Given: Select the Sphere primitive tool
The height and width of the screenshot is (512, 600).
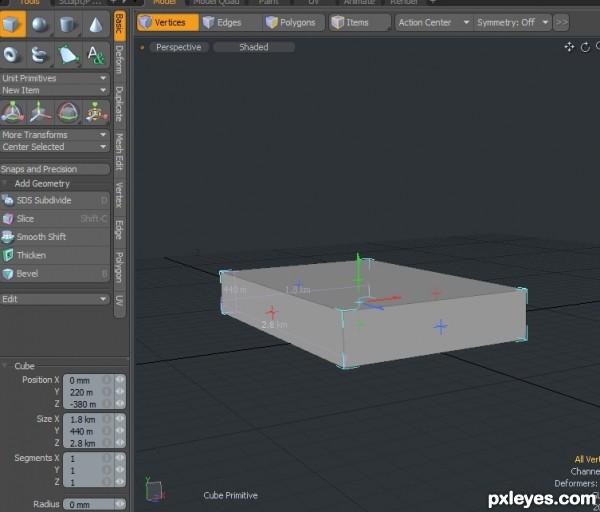Looking at the screenshot, I should coord(40,24).
